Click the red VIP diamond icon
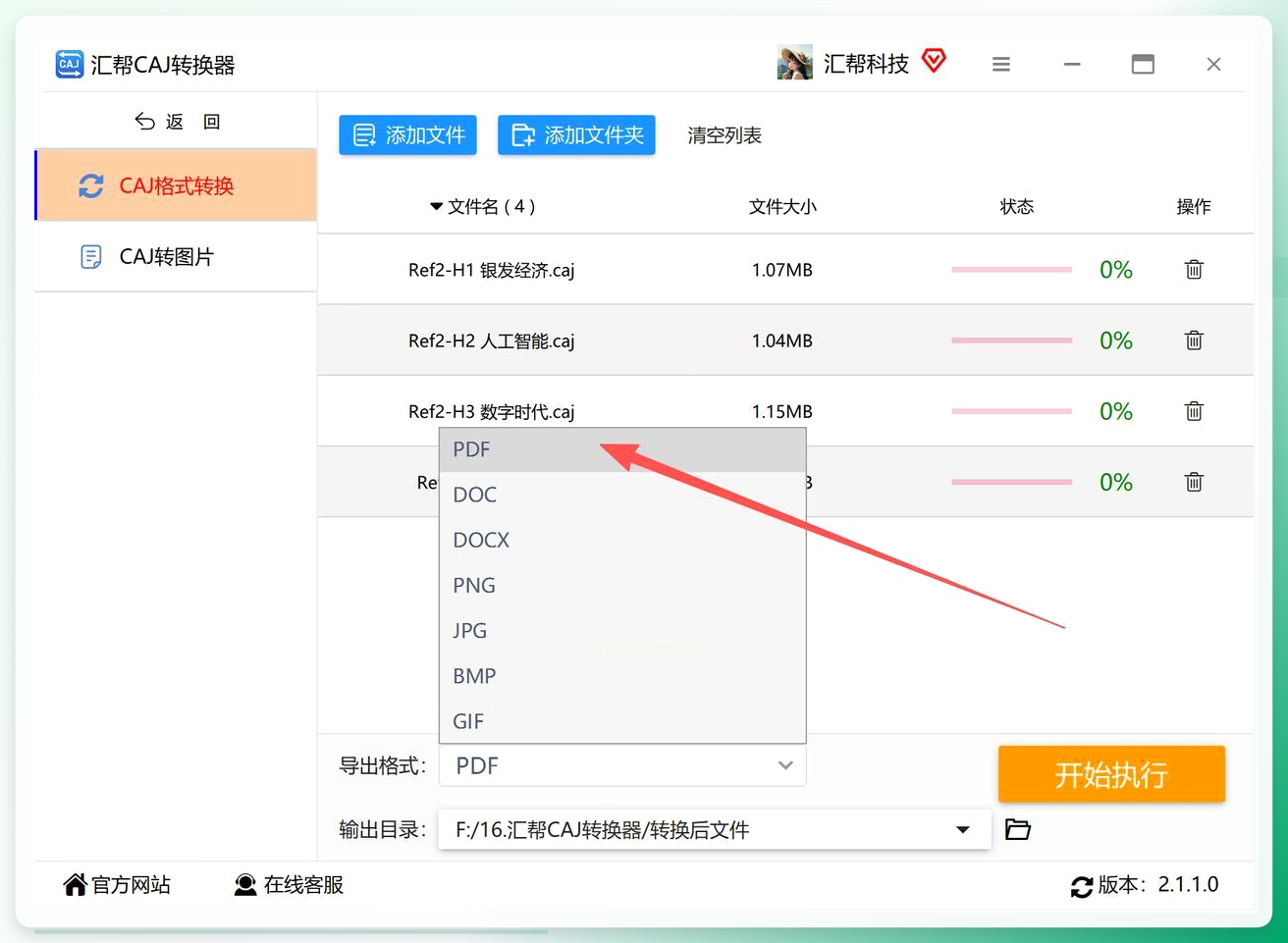The height and width of the screenshot is (943, 1288). (x=935, y=62)
